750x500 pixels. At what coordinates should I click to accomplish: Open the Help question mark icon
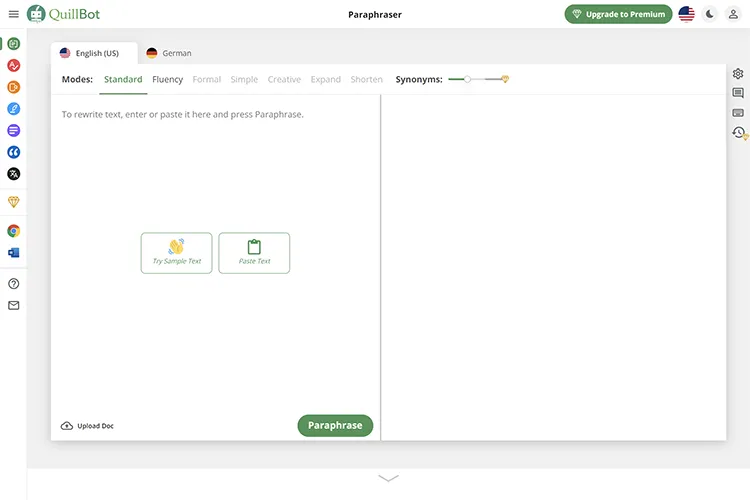[13, 284]
